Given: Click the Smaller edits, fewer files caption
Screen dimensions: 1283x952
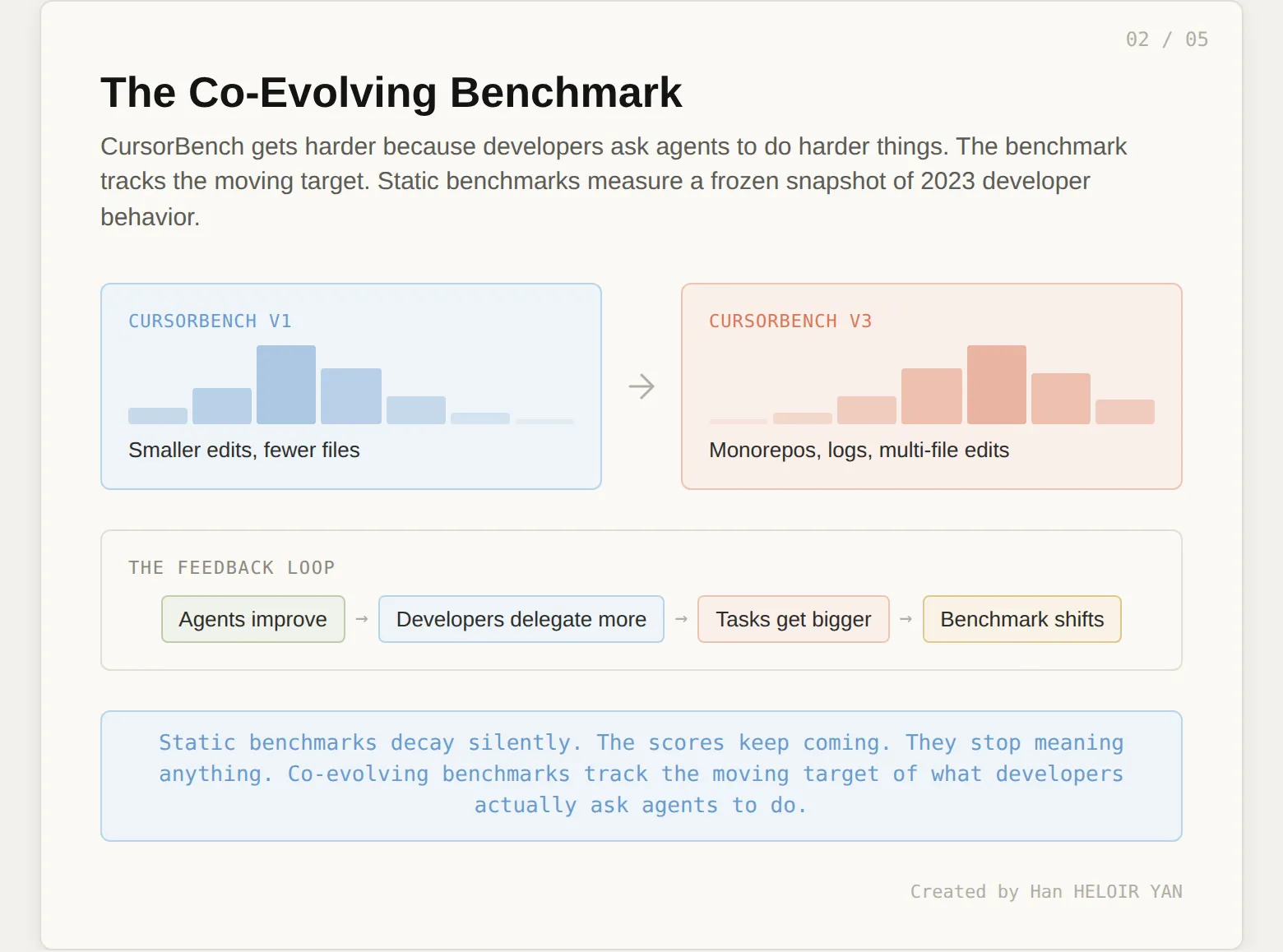Looking at the screenshot, I should (244, 450).
